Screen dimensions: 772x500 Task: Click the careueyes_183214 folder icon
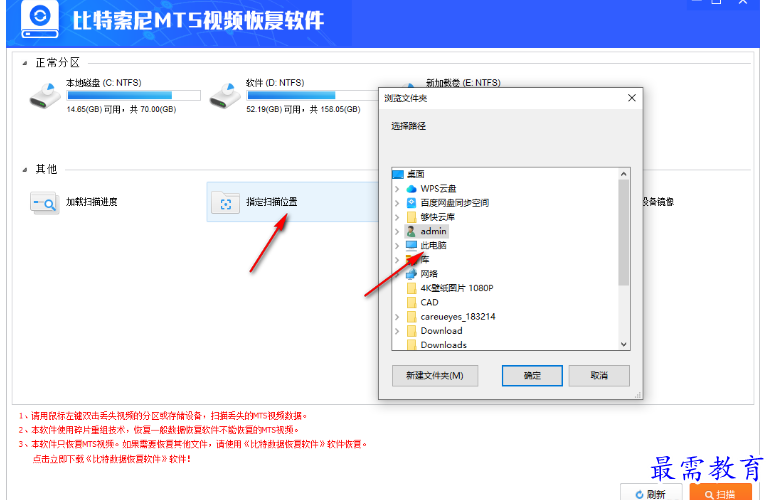pos(412,316)
